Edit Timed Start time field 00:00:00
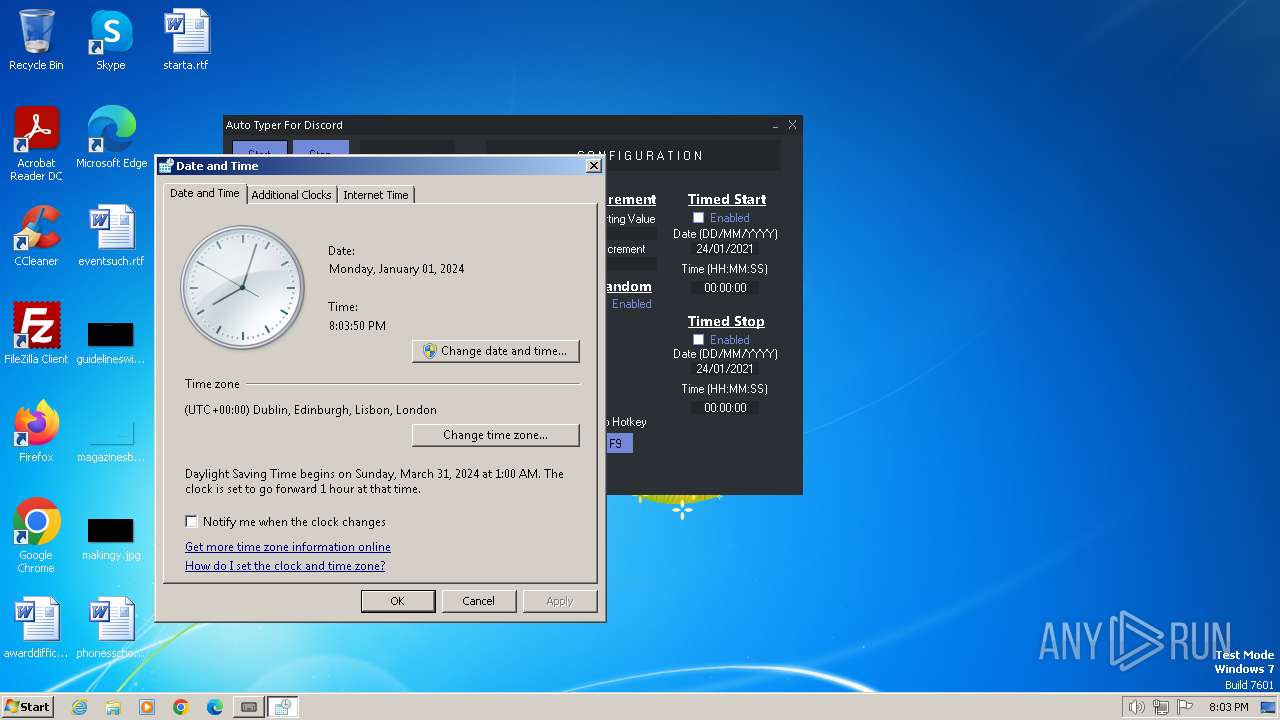 [x=726, y=288]
